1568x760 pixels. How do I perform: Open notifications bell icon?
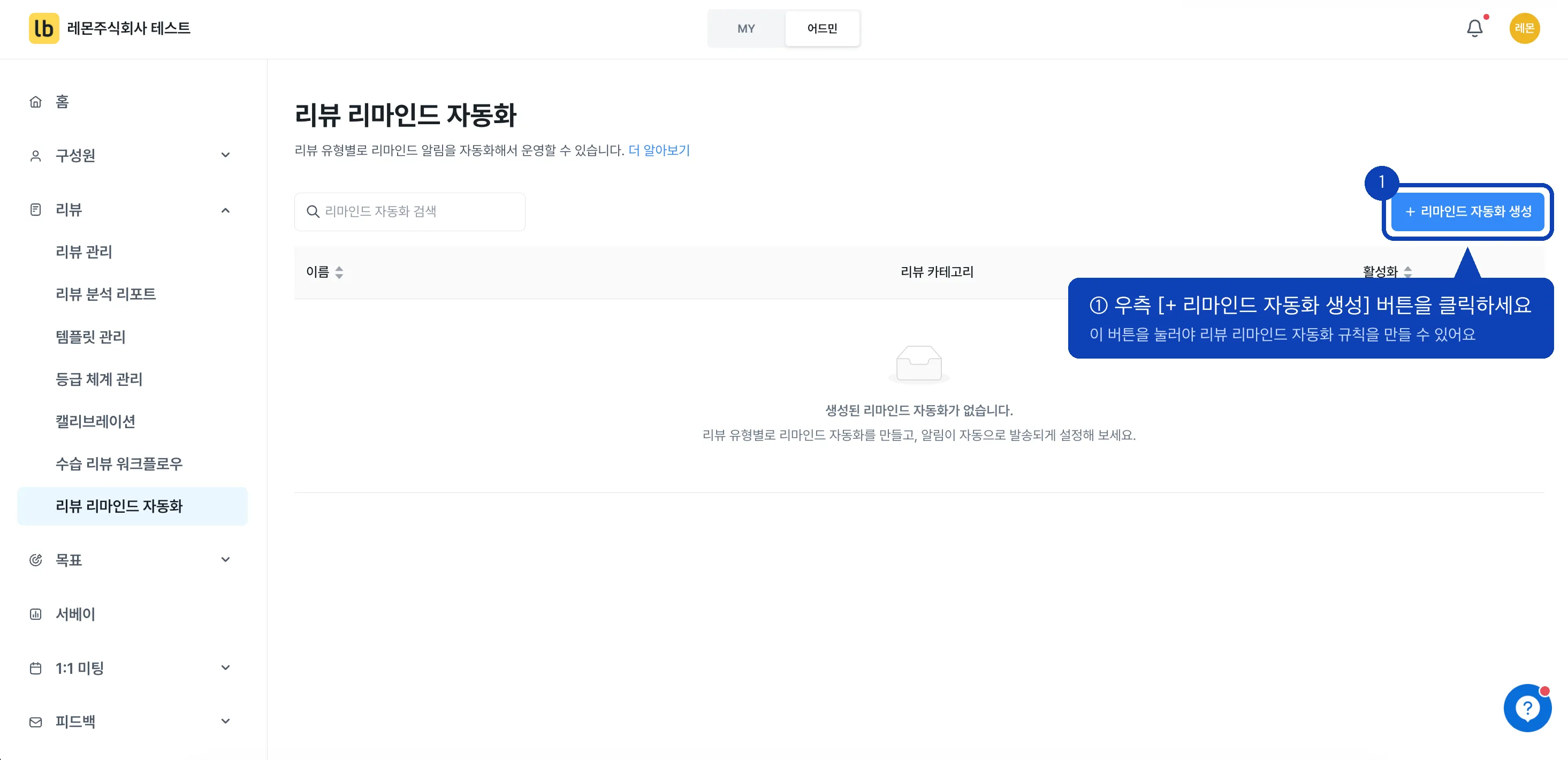click(x=1474, y=28)
